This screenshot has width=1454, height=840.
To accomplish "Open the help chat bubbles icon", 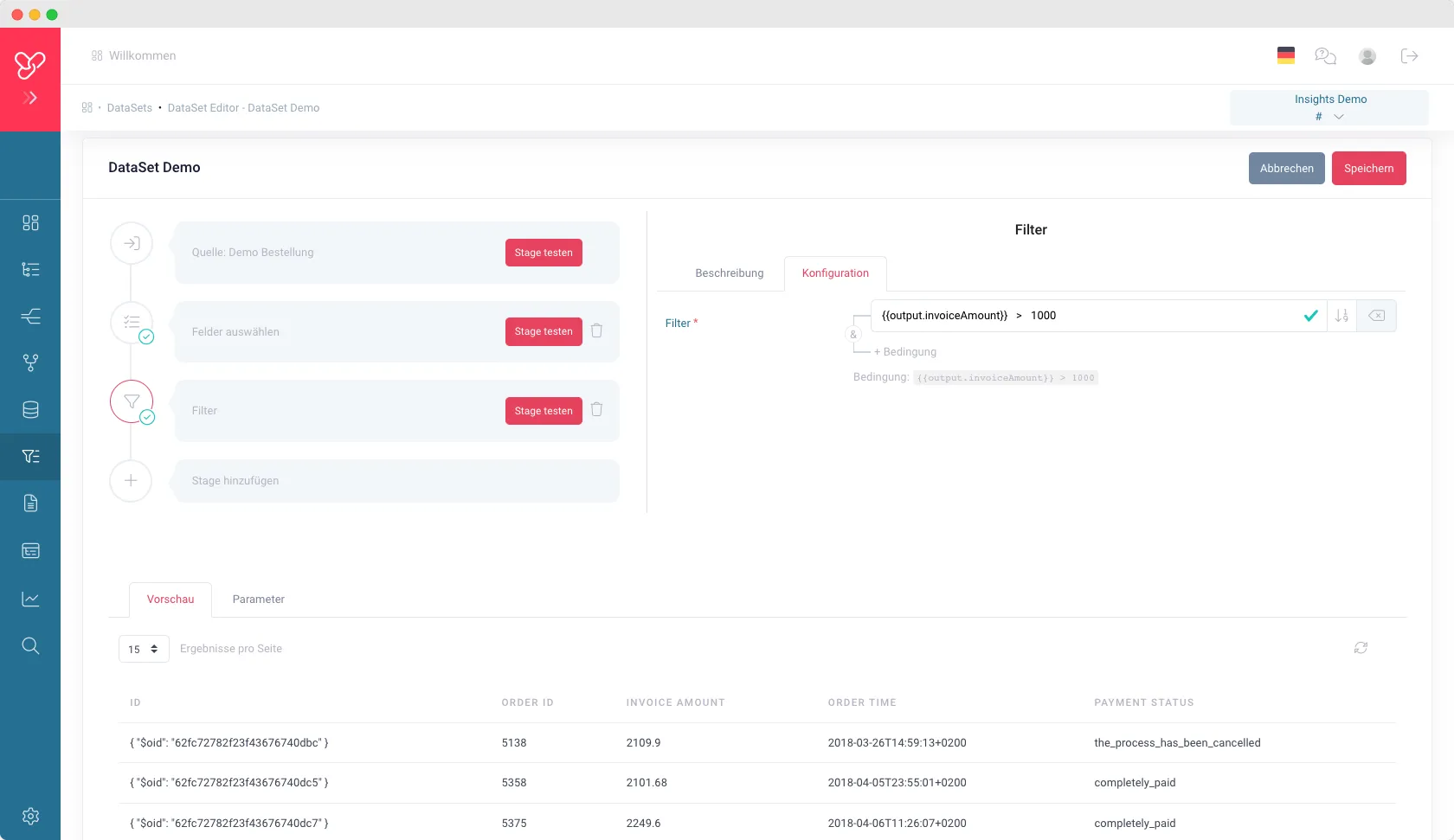I will [x=1325, y=56].
